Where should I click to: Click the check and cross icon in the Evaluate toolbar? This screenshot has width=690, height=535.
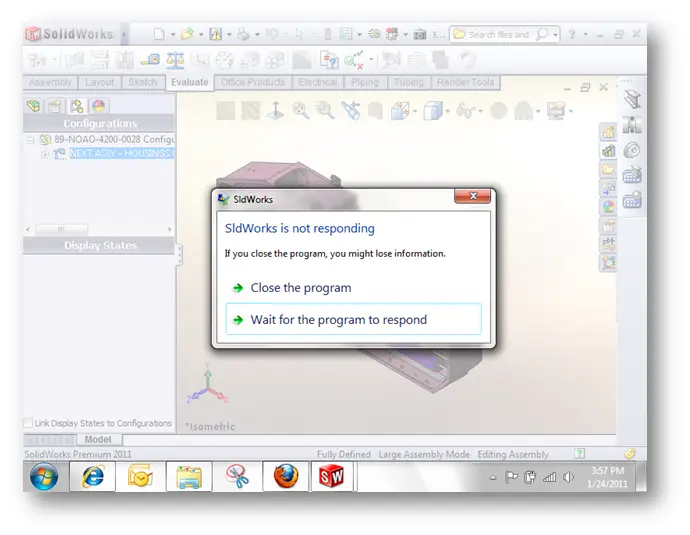tap(354, 60)
